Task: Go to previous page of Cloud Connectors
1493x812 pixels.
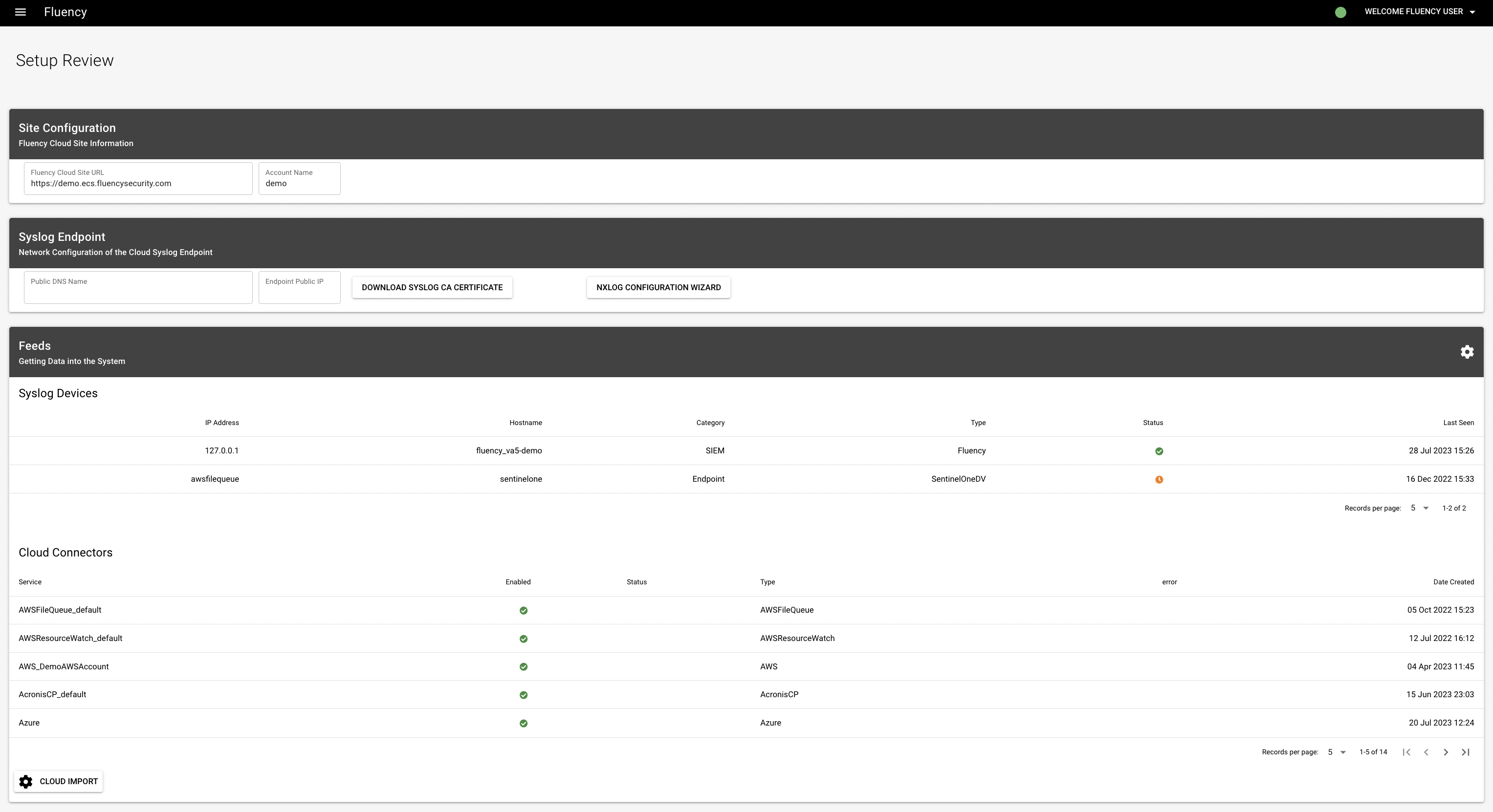Action: pyautogui.click(x=1426, y=752)
